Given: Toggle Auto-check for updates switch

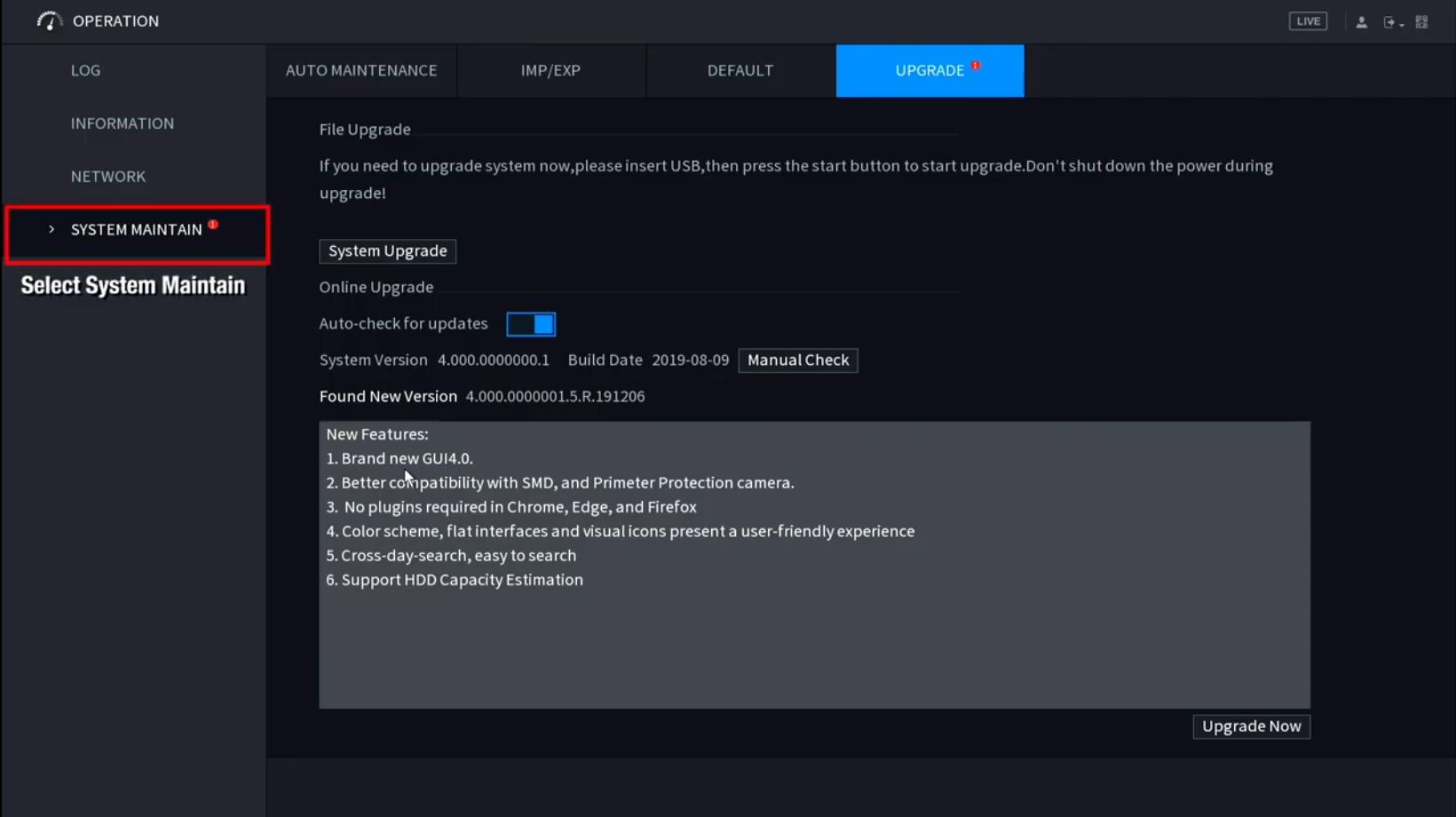Looking at the screenshot, I should point(531,324).
